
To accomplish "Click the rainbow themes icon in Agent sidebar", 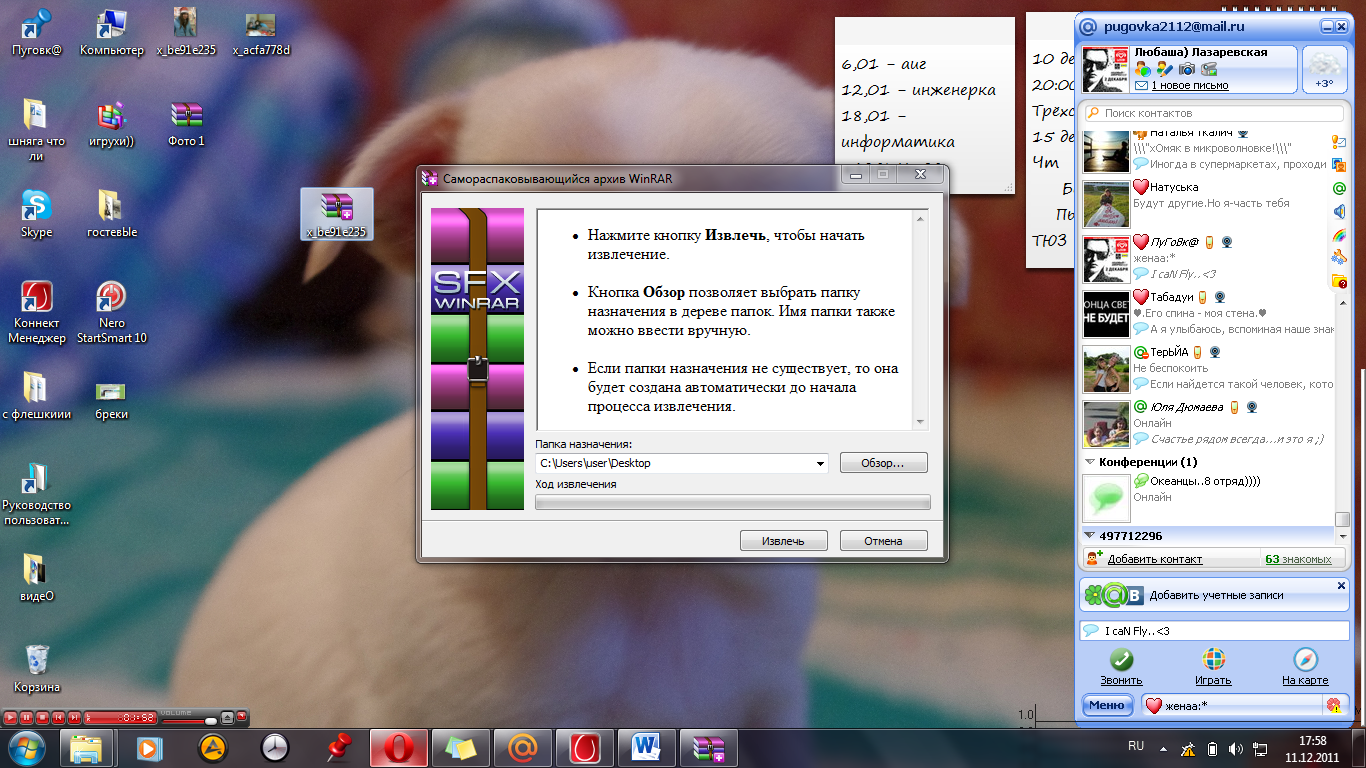I will (x=1340, y=235).
